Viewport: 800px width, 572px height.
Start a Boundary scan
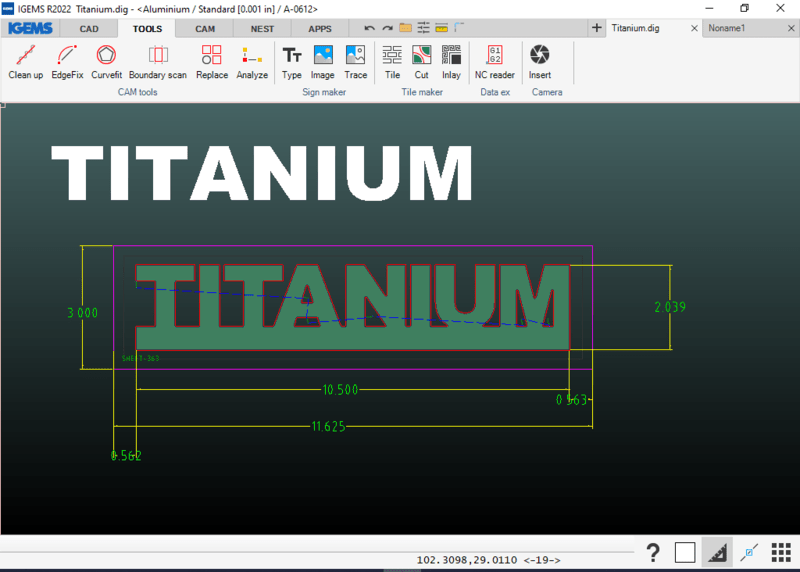(x=158, y=62)
